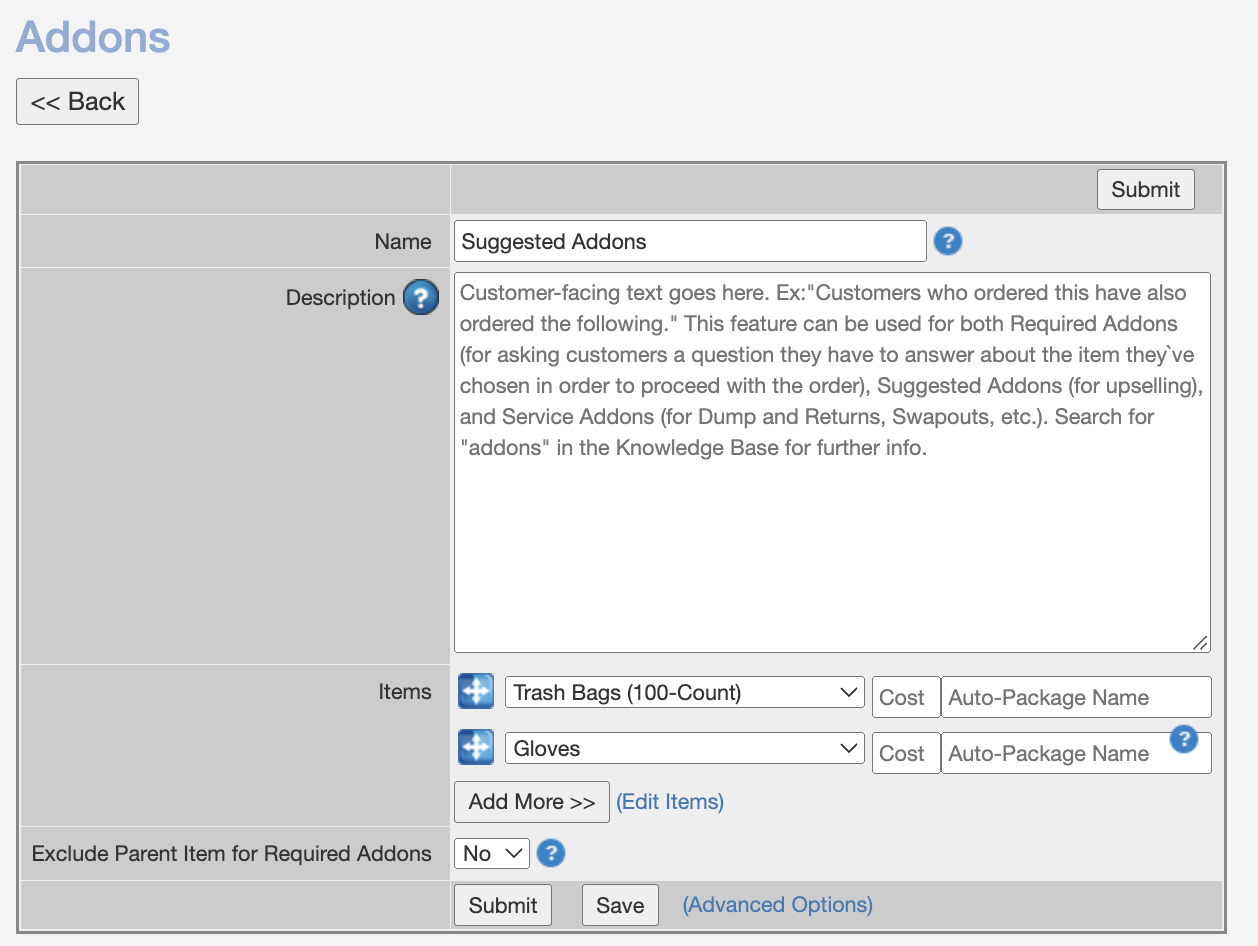Click the move handle icon for Trash Bags row

476,692
